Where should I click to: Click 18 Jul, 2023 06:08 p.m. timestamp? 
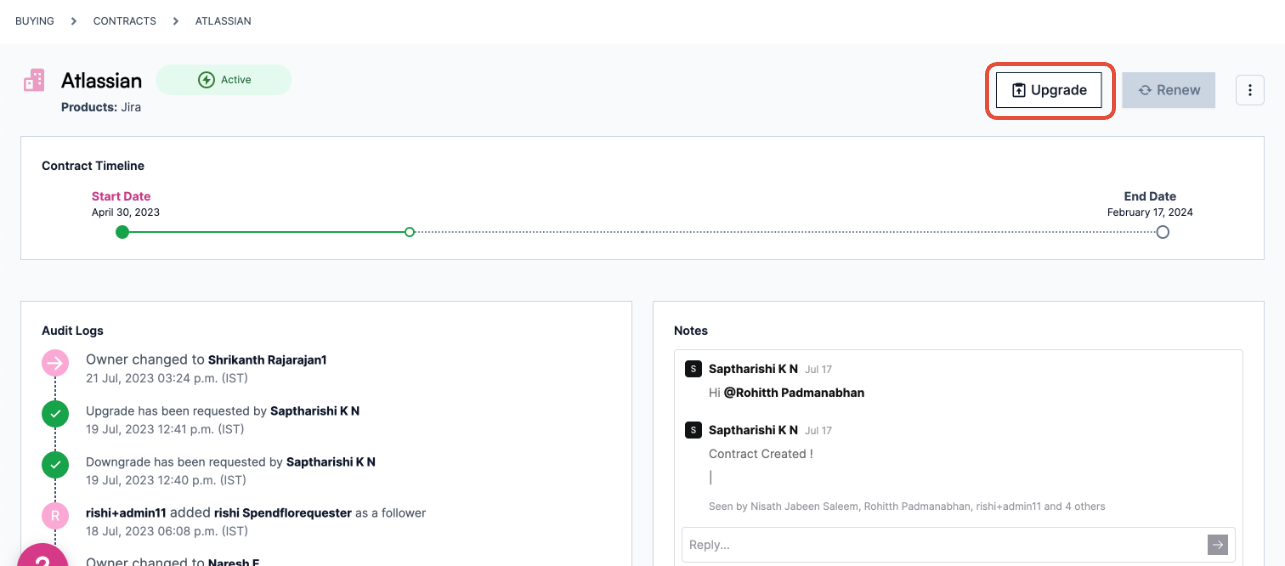click(167, 531)
